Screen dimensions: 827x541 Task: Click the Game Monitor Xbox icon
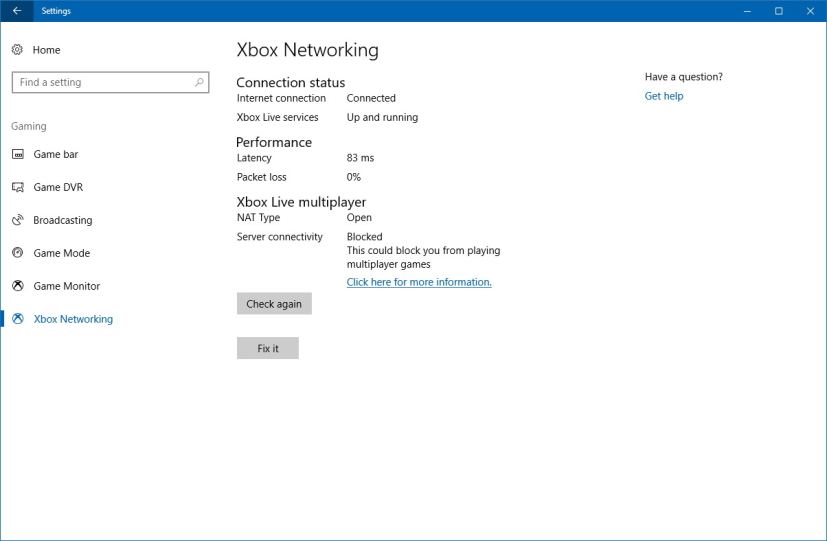pyautogui.click(x=18, y=286)
